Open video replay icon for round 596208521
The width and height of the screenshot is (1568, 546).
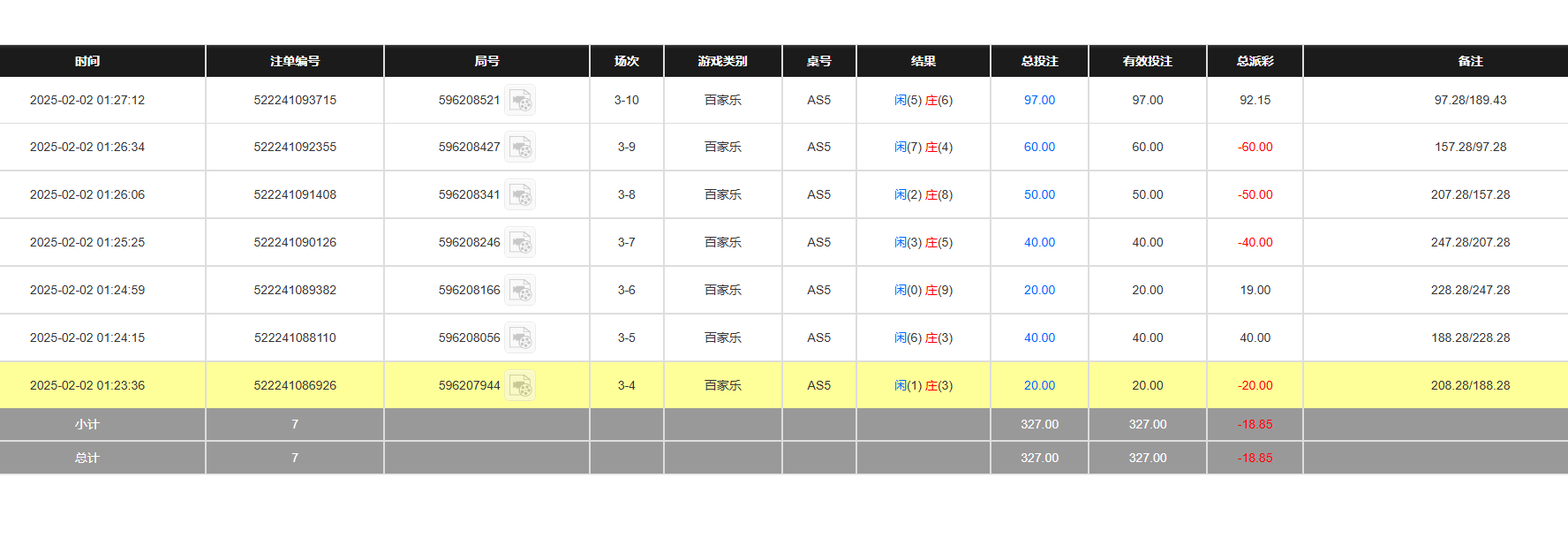tap(520, 101)
